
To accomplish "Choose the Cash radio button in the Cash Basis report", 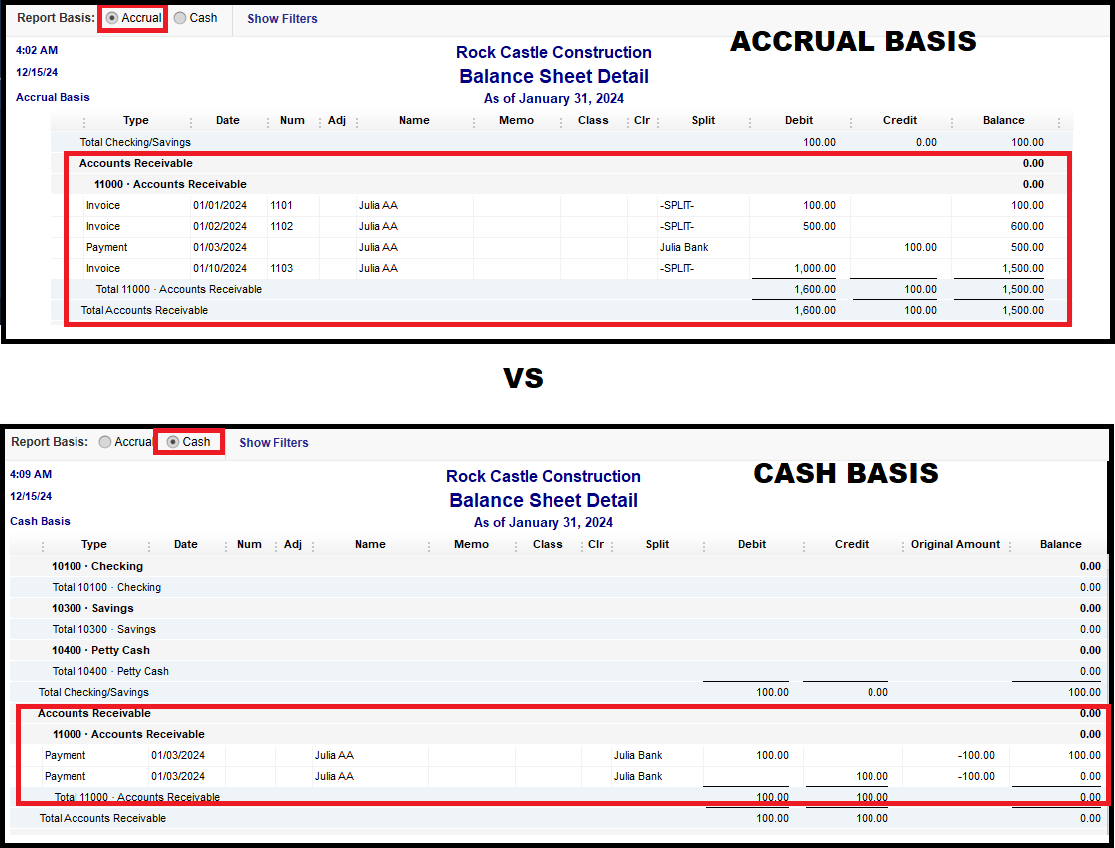I will 173,442.
